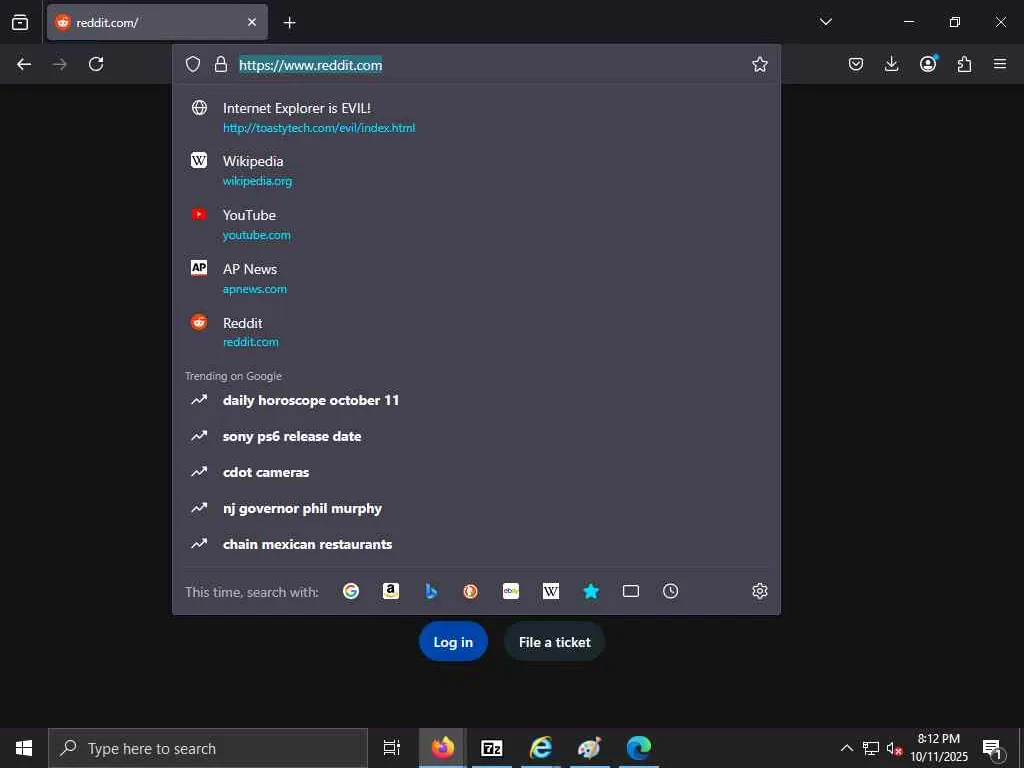Open a new tab with the plus button
The width and height of the screenshot is (1024, 768).
tap(289, 23)
